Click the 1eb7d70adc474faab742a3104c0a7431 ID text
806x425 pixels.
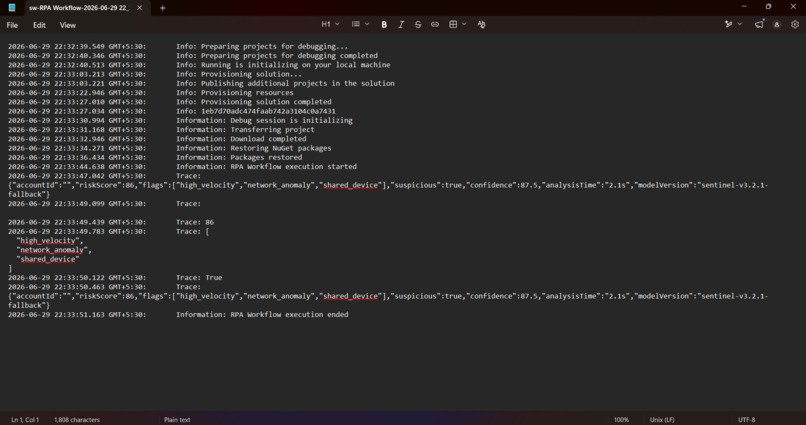click(x=268, y=111)
